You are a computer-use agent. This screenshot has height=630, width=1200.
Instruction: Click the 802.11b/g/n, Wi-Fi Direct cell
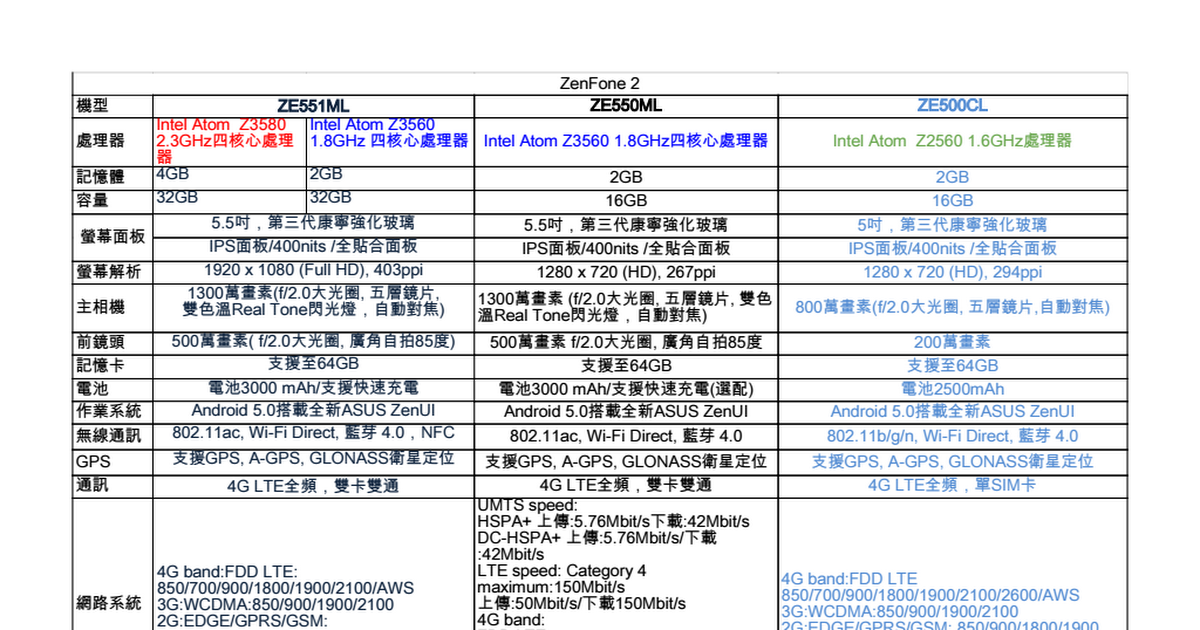click(x=952, y=436)
